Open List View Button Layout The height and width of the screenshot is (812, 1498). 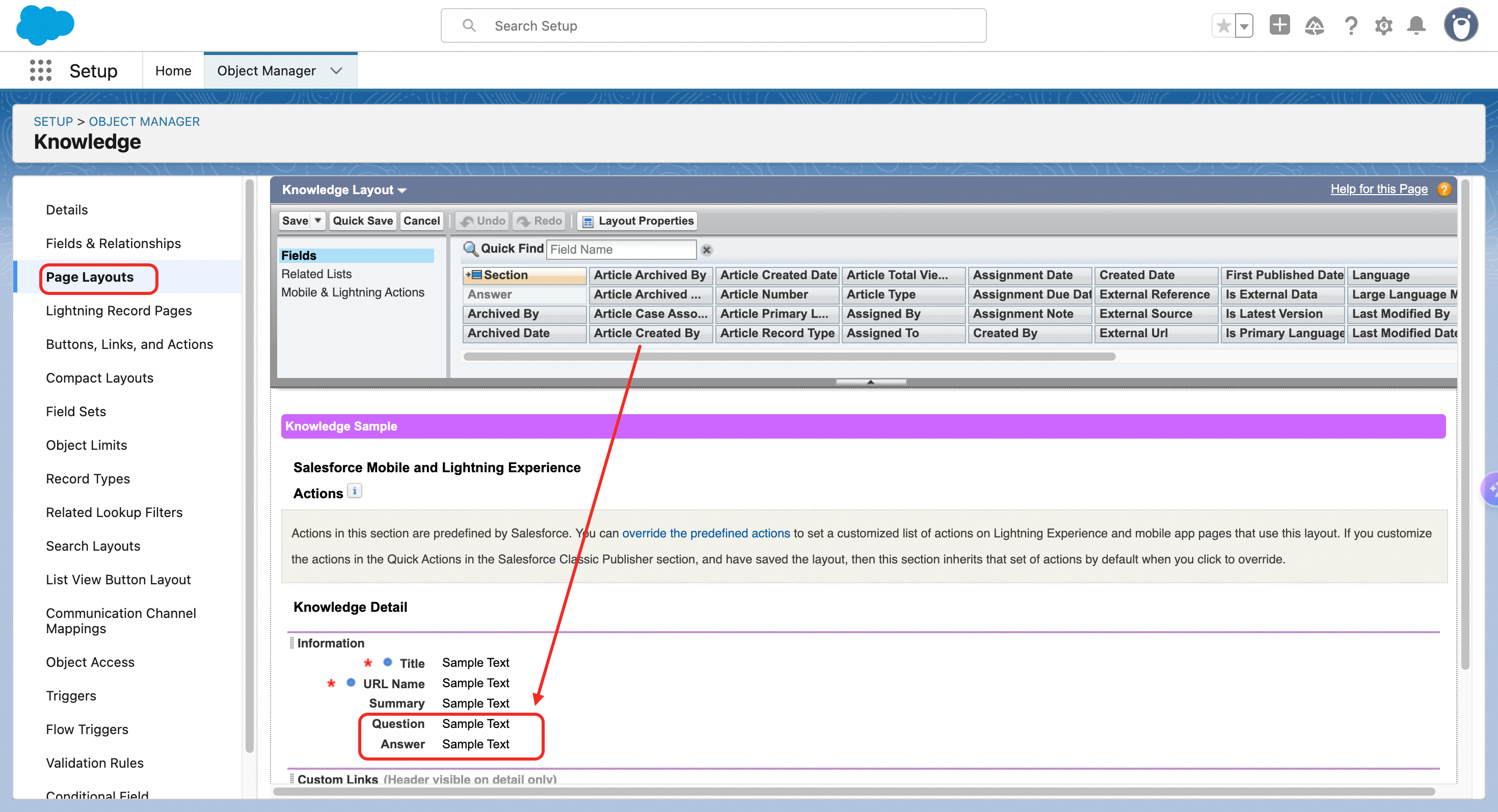pyautogui.click(x=118, y=580)
